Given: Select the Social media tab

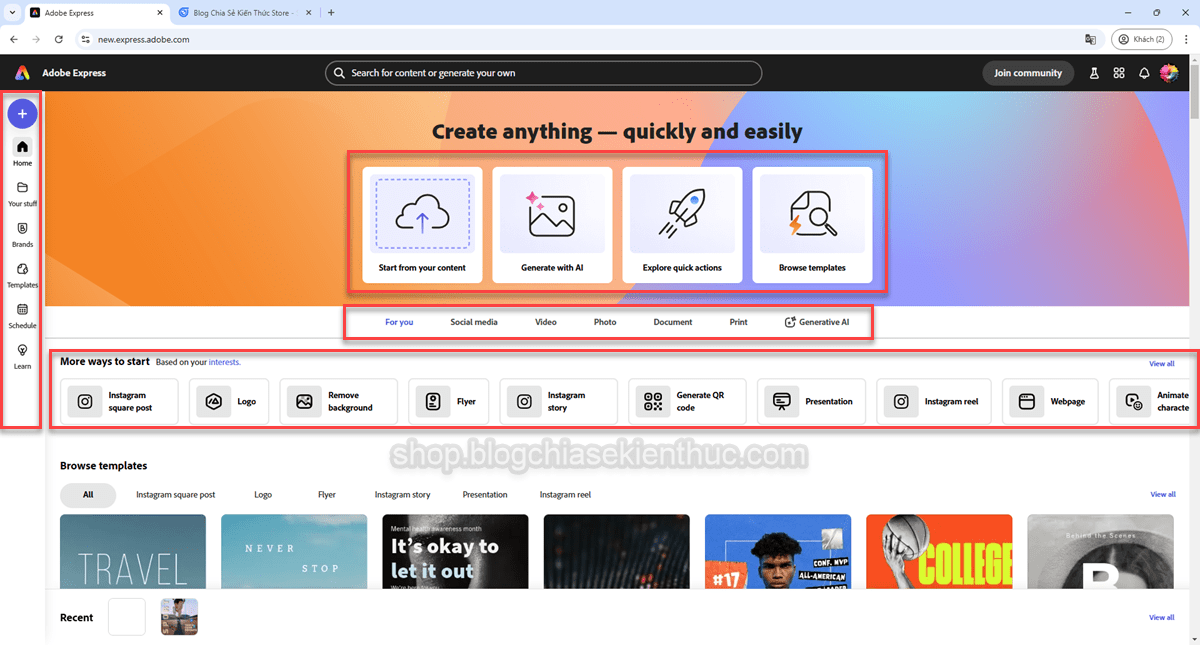Looking at the screenshot, I should click(x=474, y=322).
